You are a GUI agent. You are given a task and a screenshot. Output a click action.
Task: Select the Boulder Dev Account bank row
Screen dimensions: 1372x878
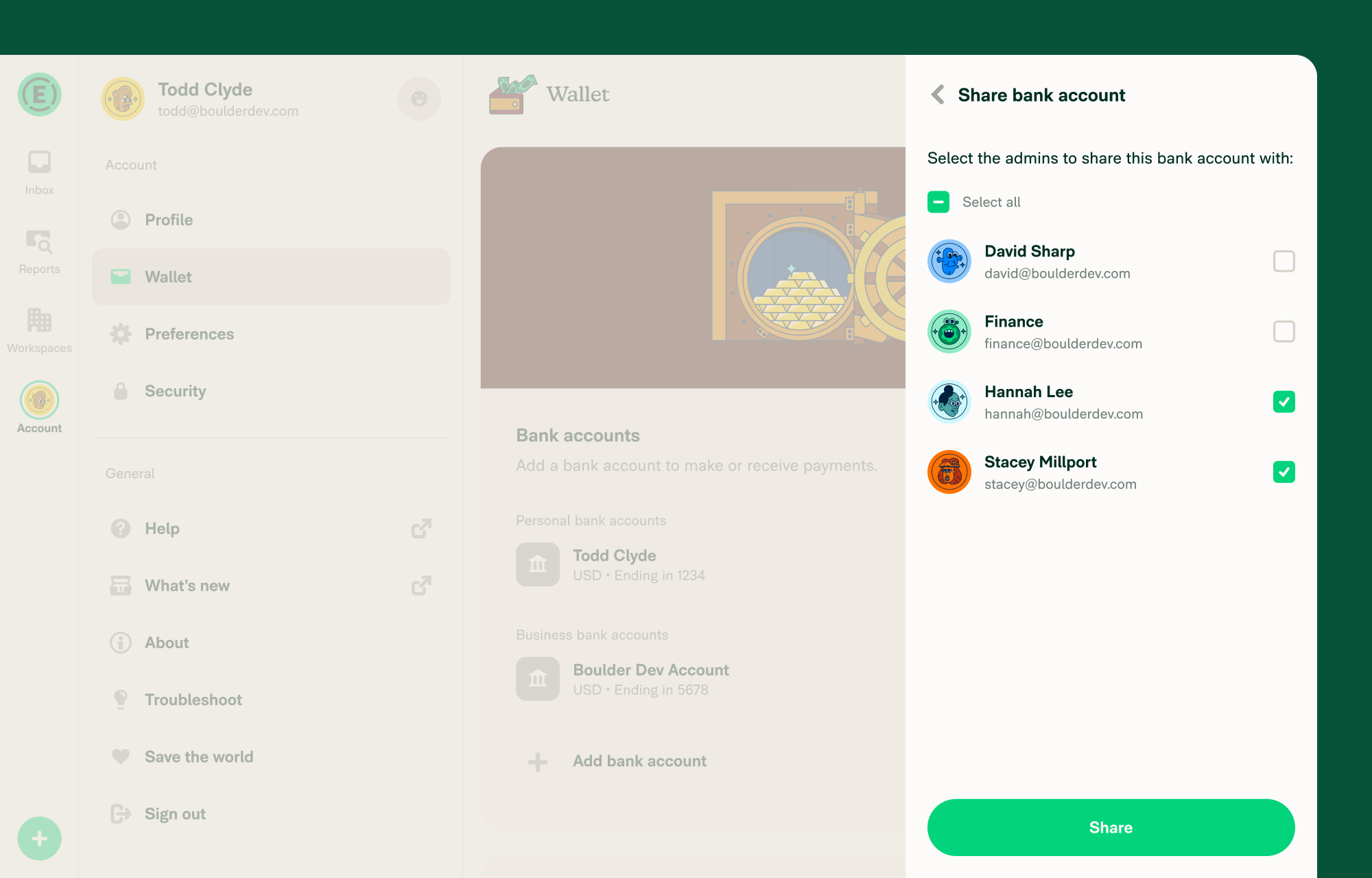[650, 679]
